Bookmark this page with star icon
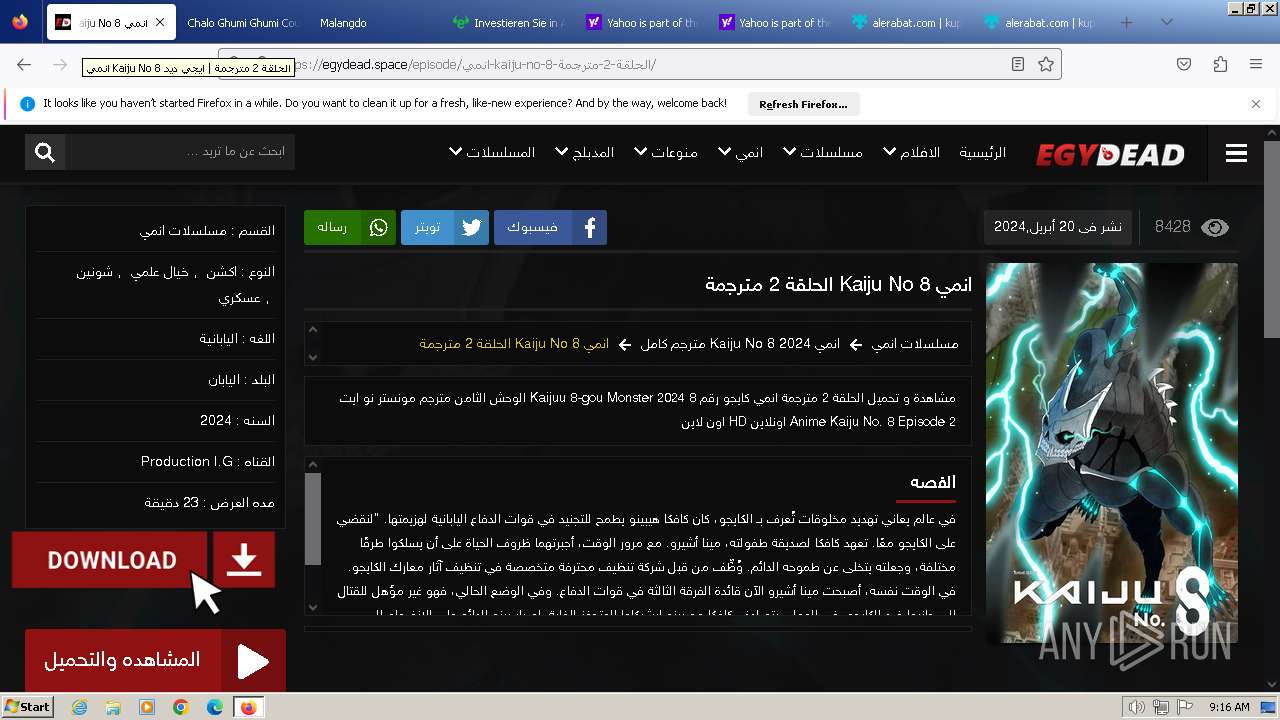This screenshot has width=1280, height=720. (x=1046, y=64)
